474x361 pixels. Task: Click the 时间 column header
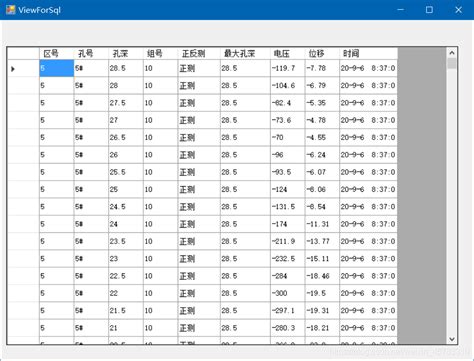pos(368,53)
